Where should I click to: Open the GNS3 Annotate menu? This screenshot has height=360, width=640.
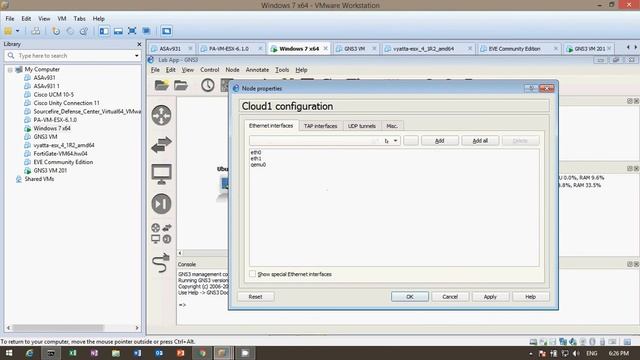click(257, 70)
